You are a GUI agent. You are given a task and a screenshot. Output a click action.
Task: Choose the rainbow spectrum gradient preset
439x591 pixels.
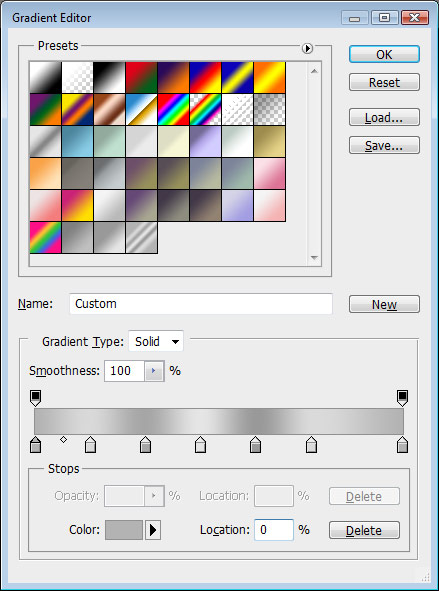[173, 109]
